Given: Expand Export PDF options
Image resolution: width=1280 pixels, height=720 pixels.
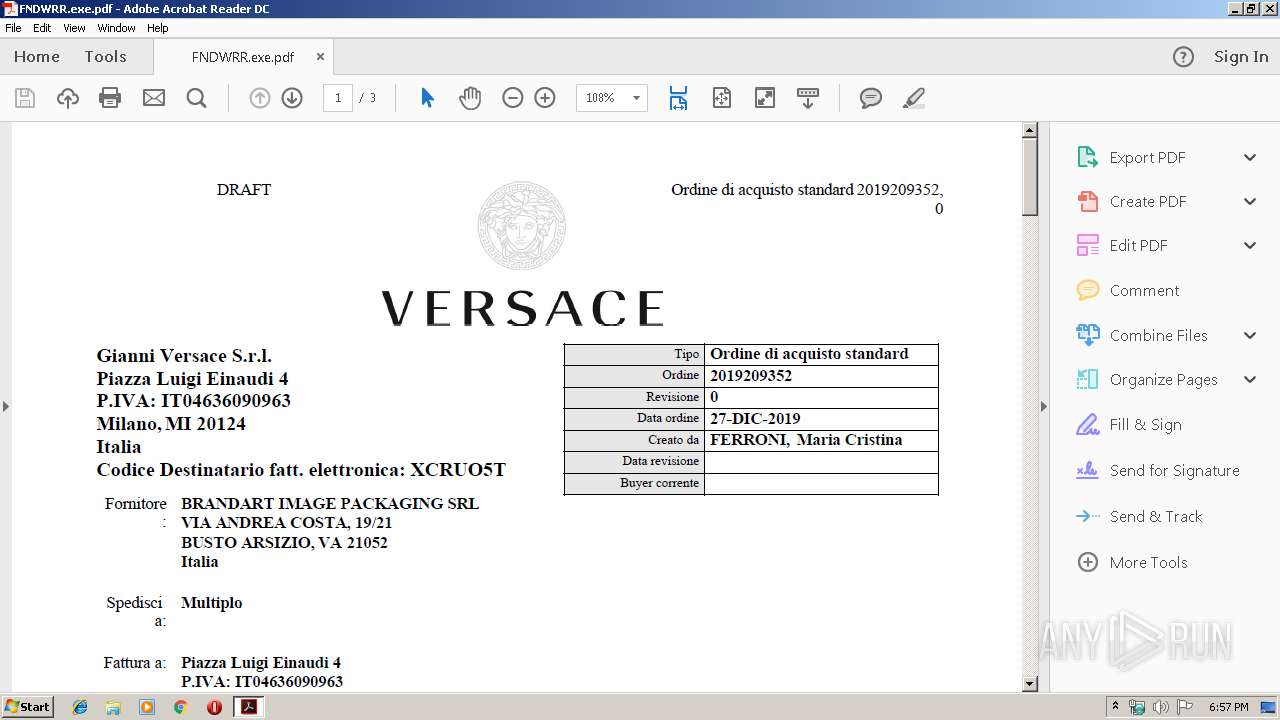Looking at the screenshot, I should (1250, 157).
